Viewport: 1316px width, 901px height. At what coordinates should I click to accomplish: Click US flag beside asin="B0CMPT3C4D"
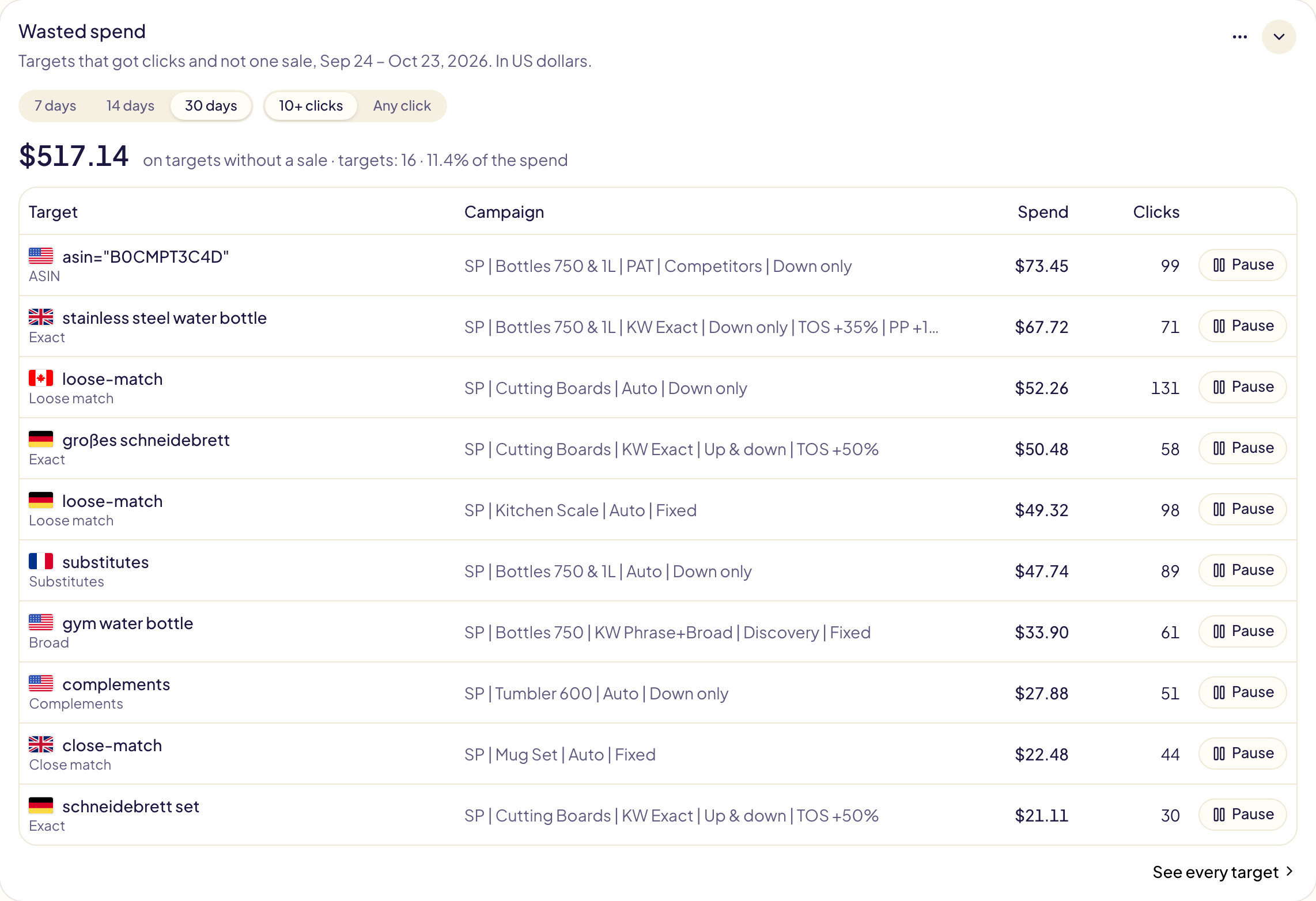pyautogui.click(x=41, y=256)
